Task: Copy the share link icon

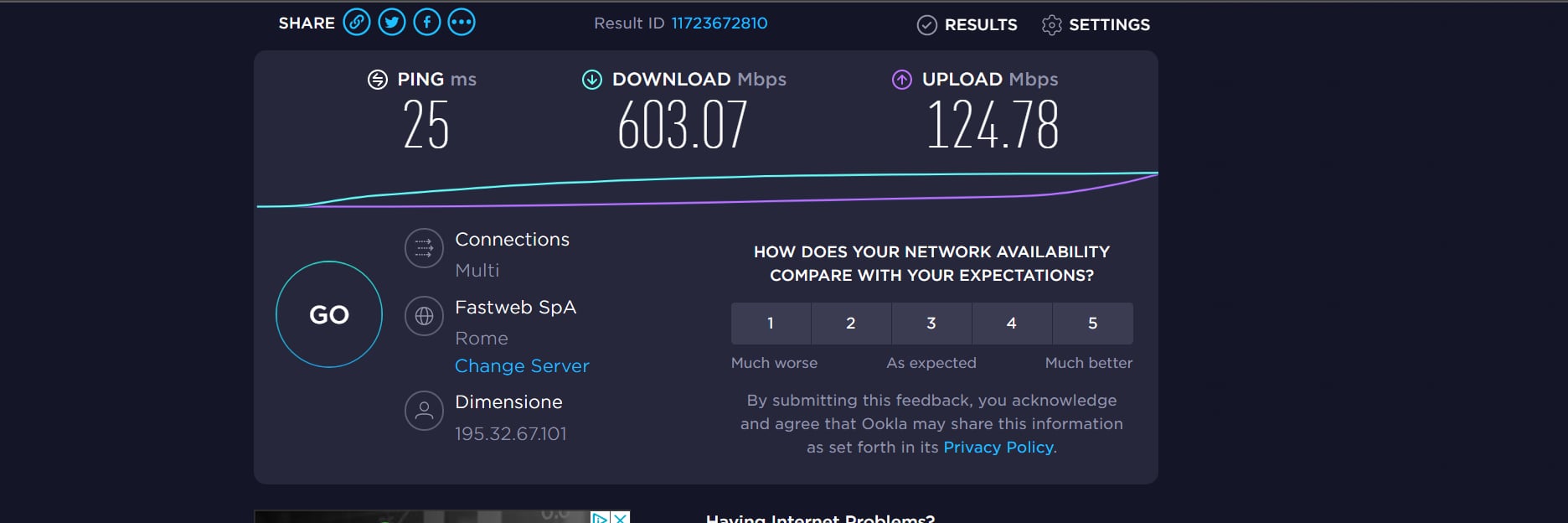Action: pos(357,23)
